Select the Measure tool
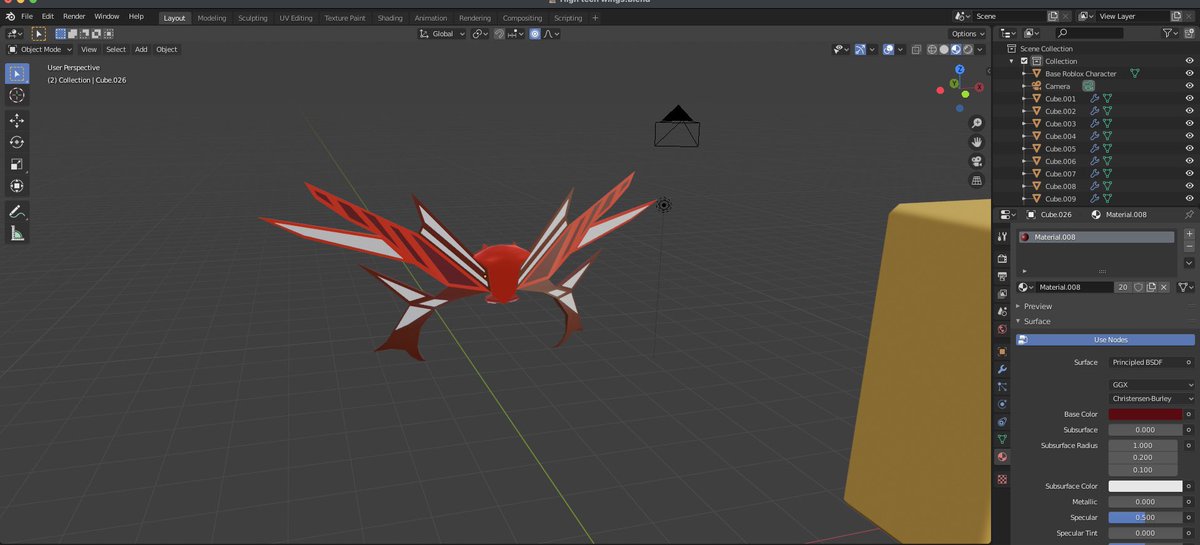 click(x=17, y=234)
